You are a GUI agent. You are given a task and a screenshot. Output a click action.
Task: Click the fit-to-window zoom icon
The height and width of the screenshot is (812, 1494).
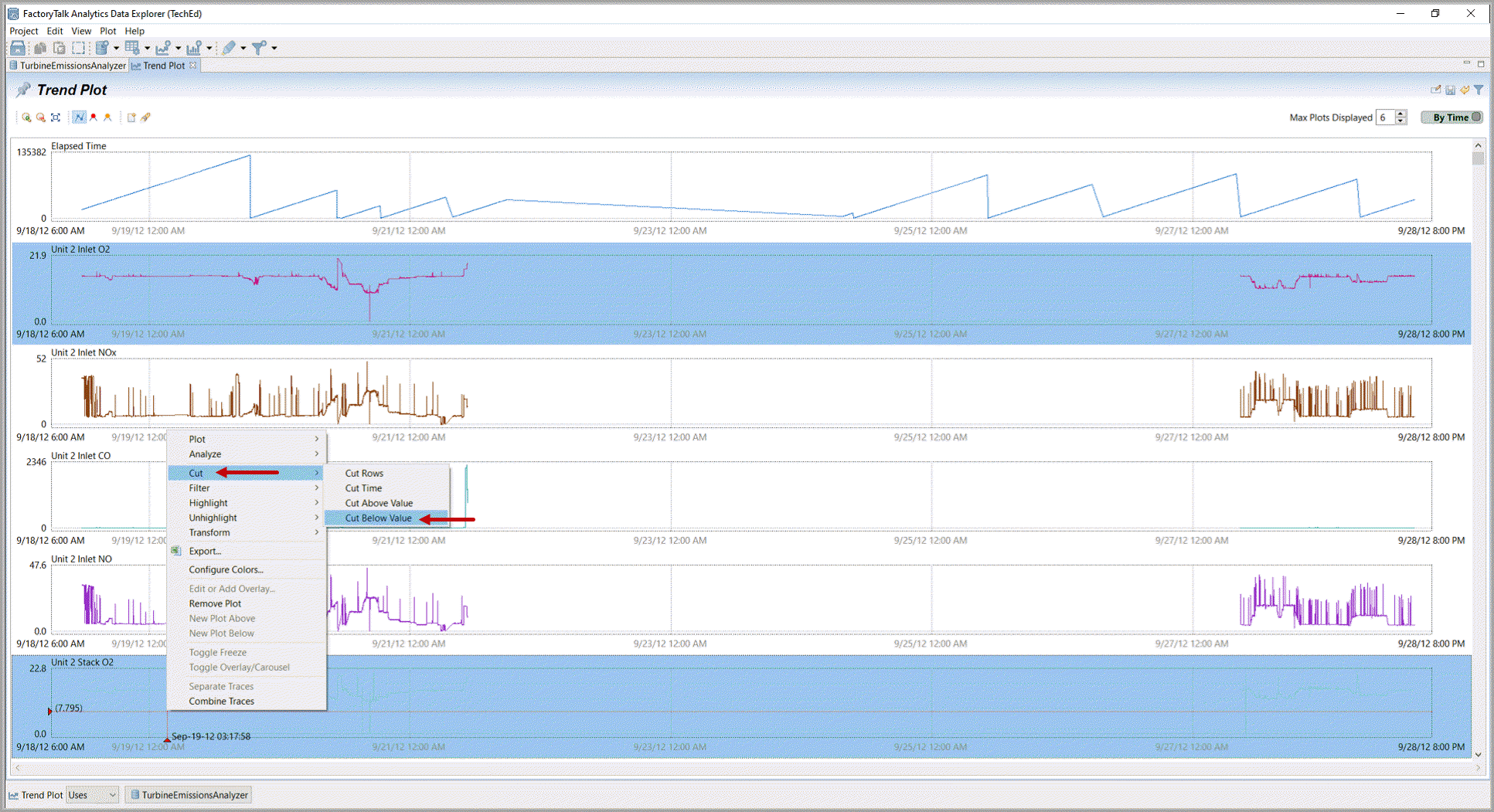[56, 117]
